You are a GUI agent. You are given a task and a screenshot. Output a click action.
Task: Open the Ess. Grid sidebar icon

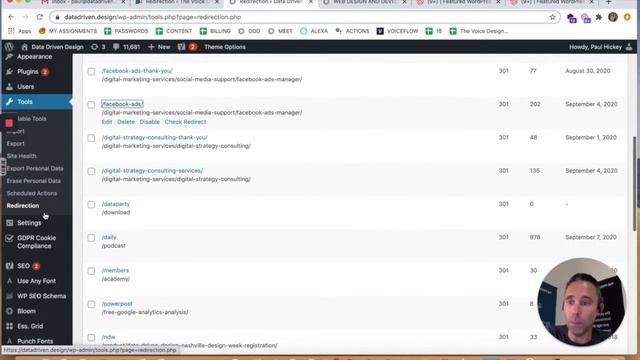click(9, 326)
